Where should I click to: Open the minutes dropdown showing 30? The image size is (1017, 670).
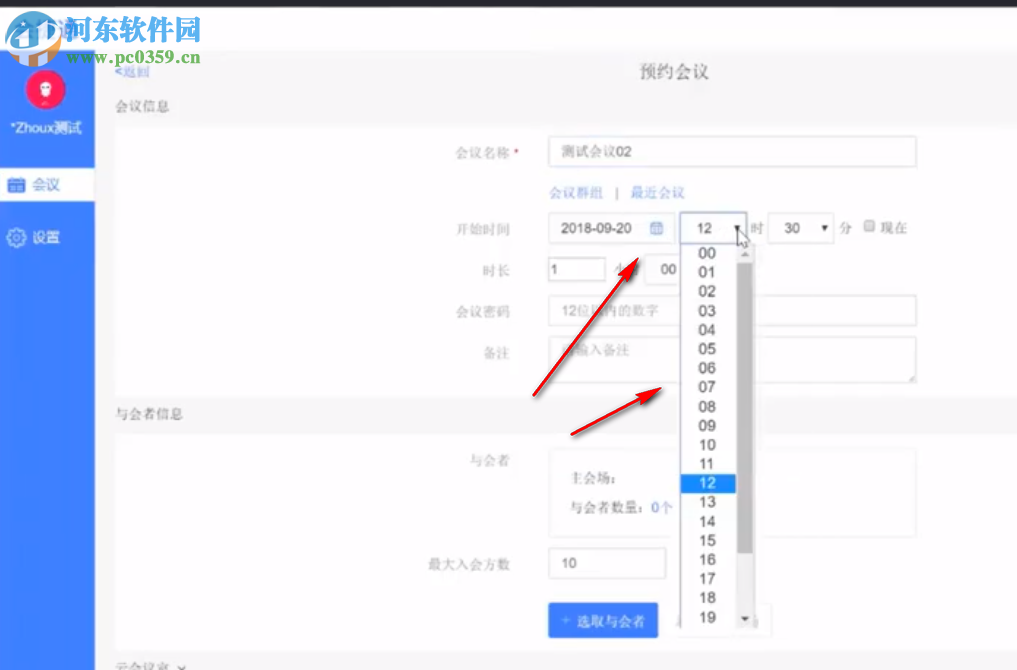coord(800,228)
